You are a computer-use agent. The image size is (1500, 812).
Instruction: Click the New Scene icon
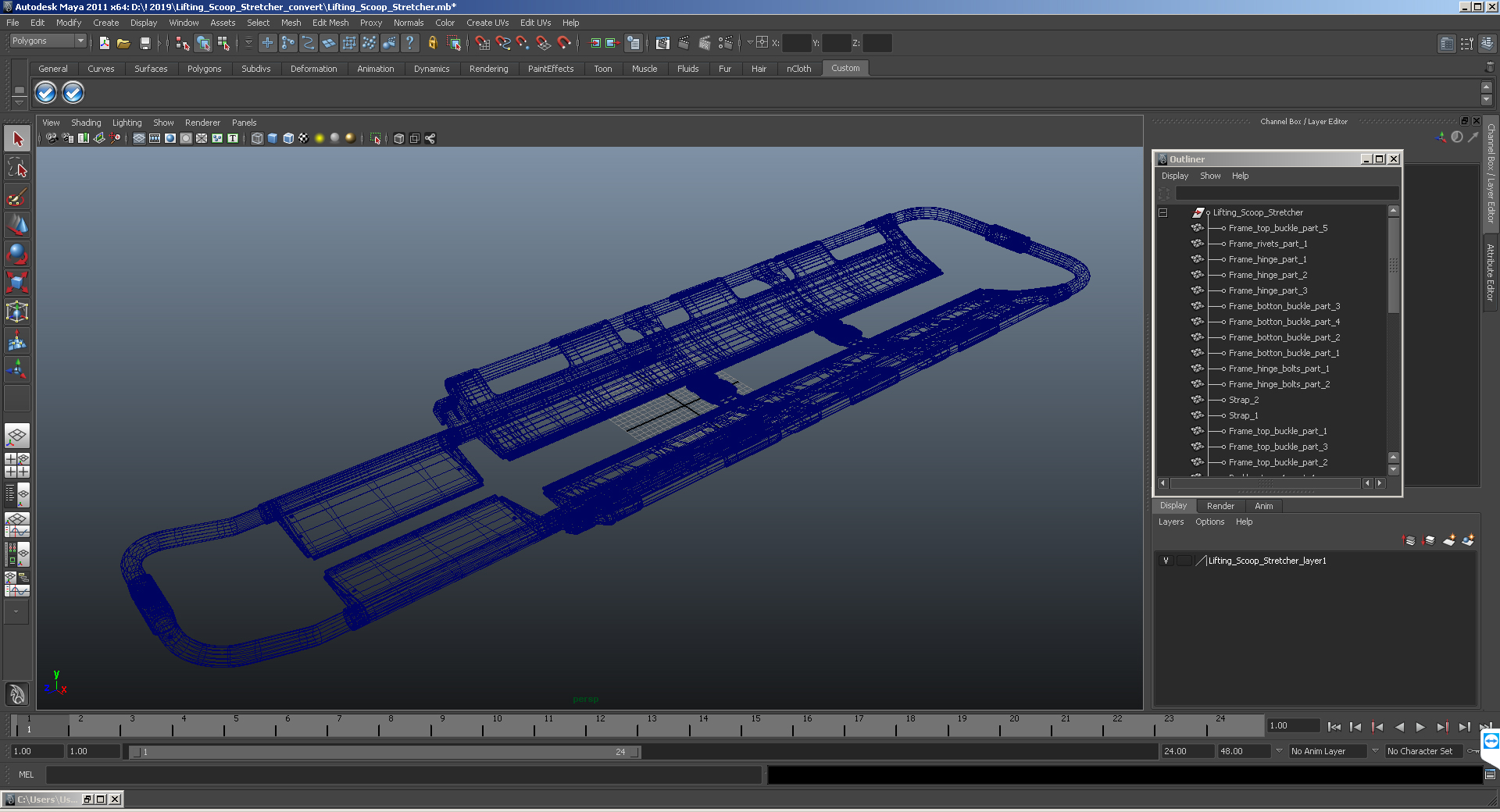pos(104,43)
